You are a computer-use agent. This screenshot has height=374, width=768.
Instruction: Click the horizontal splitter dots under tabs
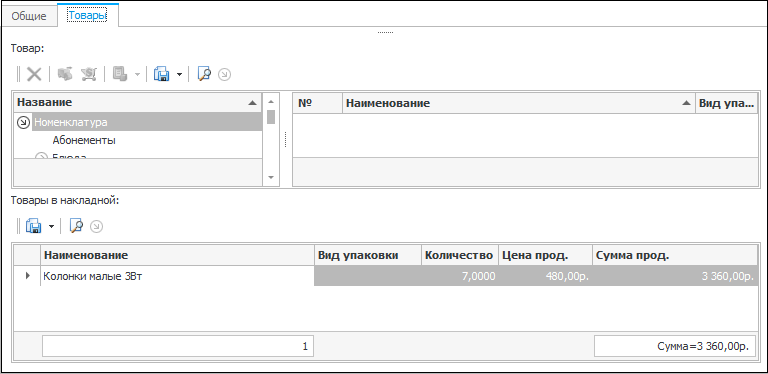(385, 33)
